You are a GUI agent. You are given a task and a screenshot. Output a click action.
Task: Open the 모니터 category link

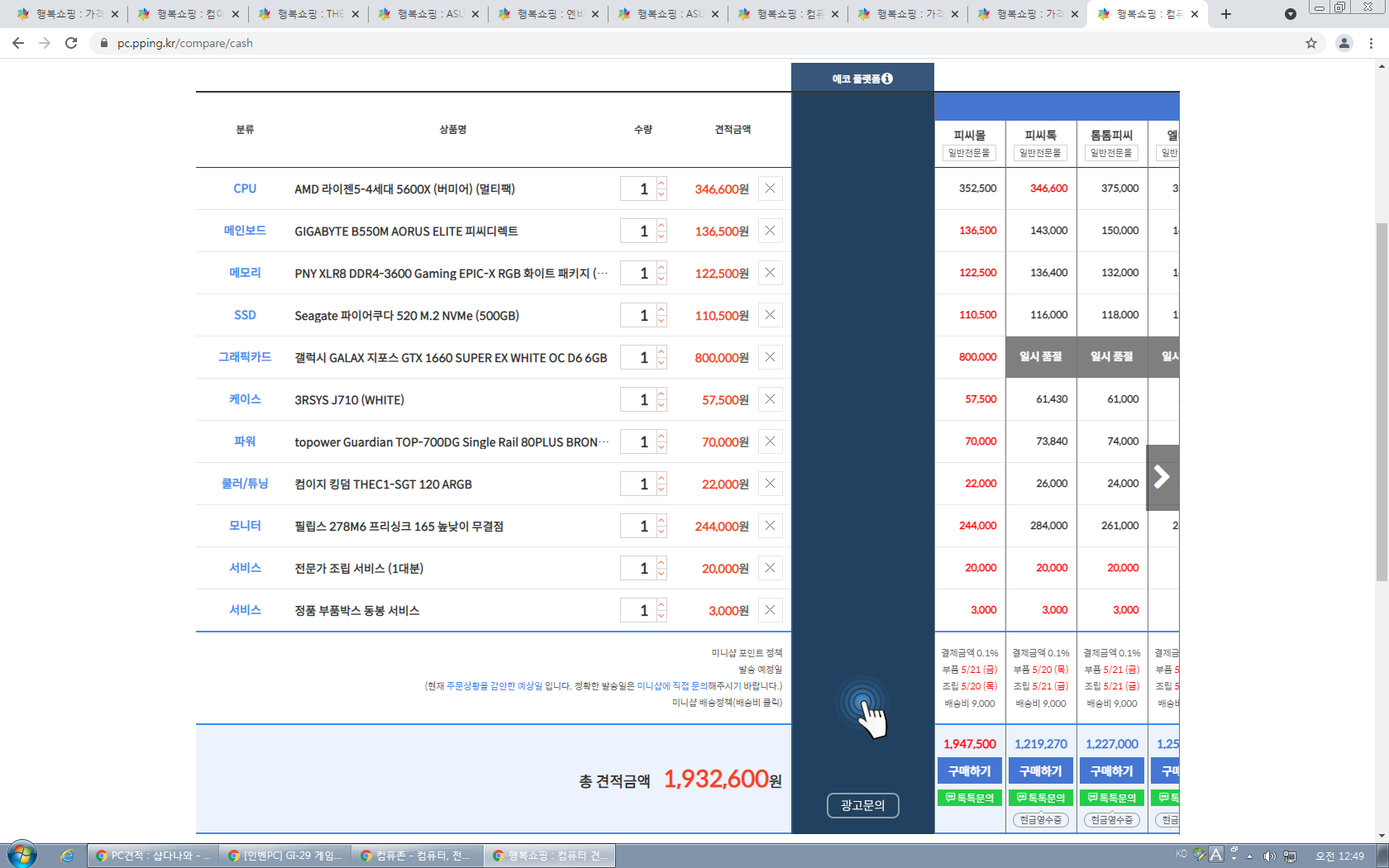[x=245, y=526]
